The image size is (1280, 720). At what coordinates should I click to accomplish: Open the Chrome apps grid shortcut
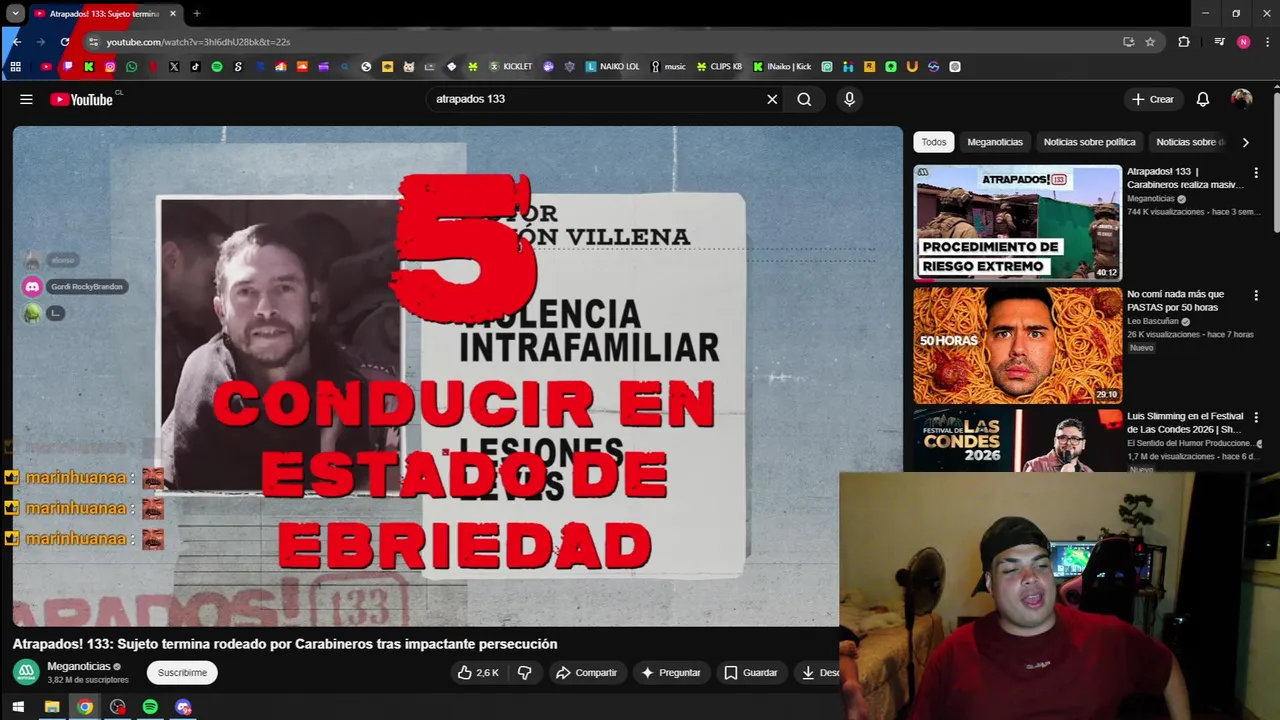coord(16,67)
